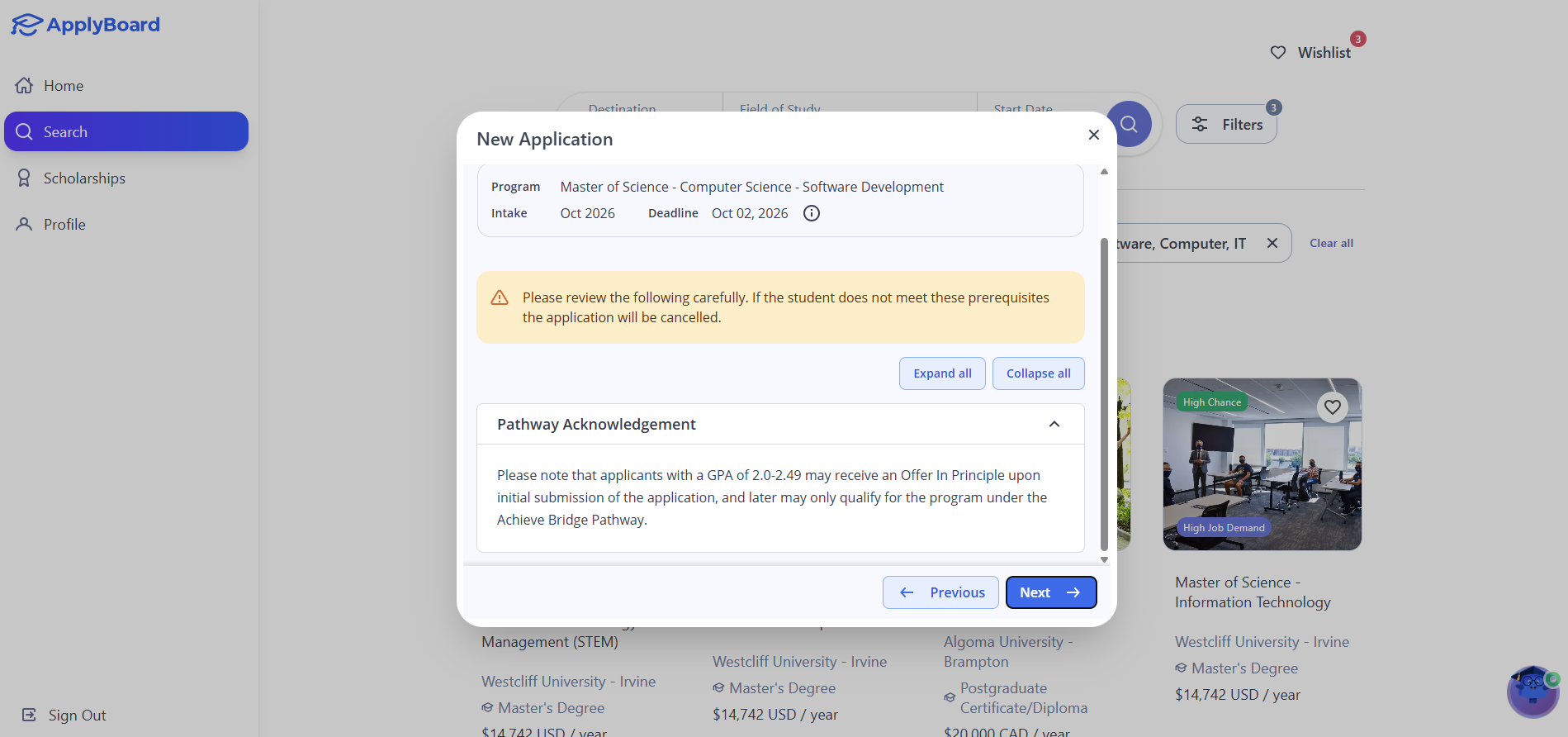Viewport: 1568px width, 737px height.
Task: Click Algoma University - Brampton
Action: tap(1008, 652)
